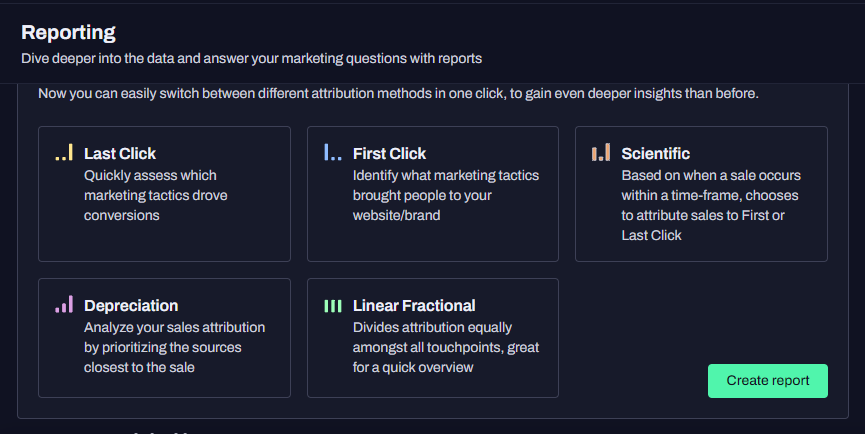This screenshot has height=434, width=865.
Task: Click the Scientific attribution bars icon
Action: (x=601, y=153)
